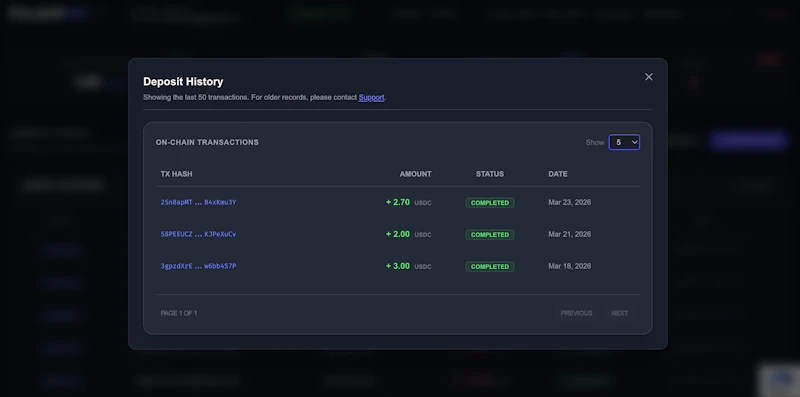The height and width of the screenshot is (397, 800).
Task: Click the NEXT page button
Action: [x=619, y=313]
